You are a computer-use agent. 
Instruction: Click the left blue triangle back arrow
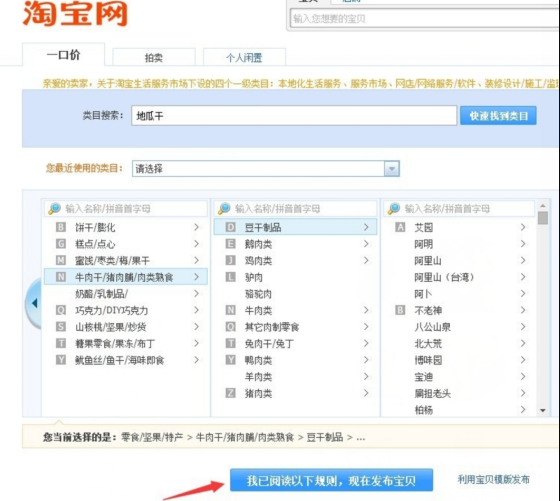click(x=34, y=303)
